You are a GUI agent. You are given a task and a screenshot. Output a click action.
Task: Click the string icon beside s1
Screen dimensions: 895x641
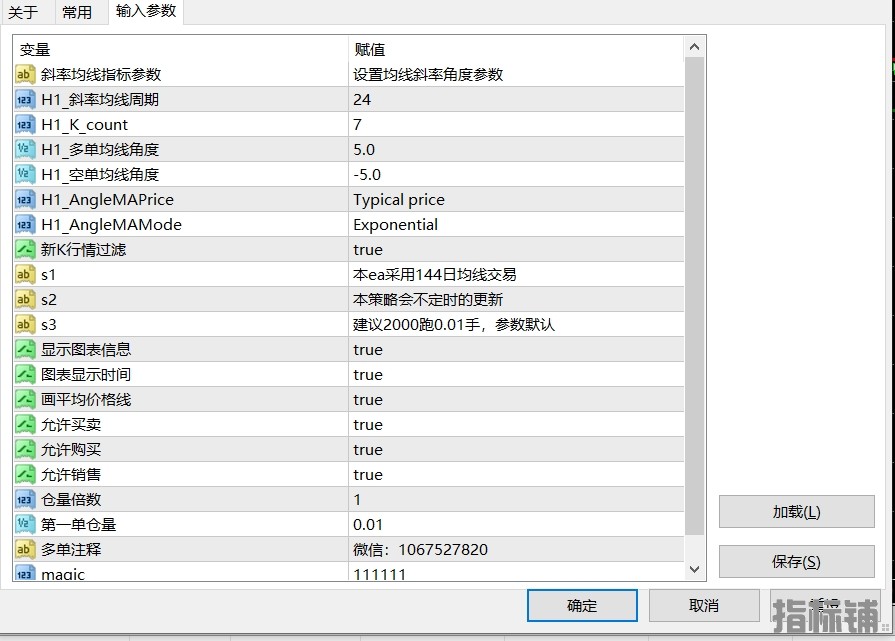[25, 275]
